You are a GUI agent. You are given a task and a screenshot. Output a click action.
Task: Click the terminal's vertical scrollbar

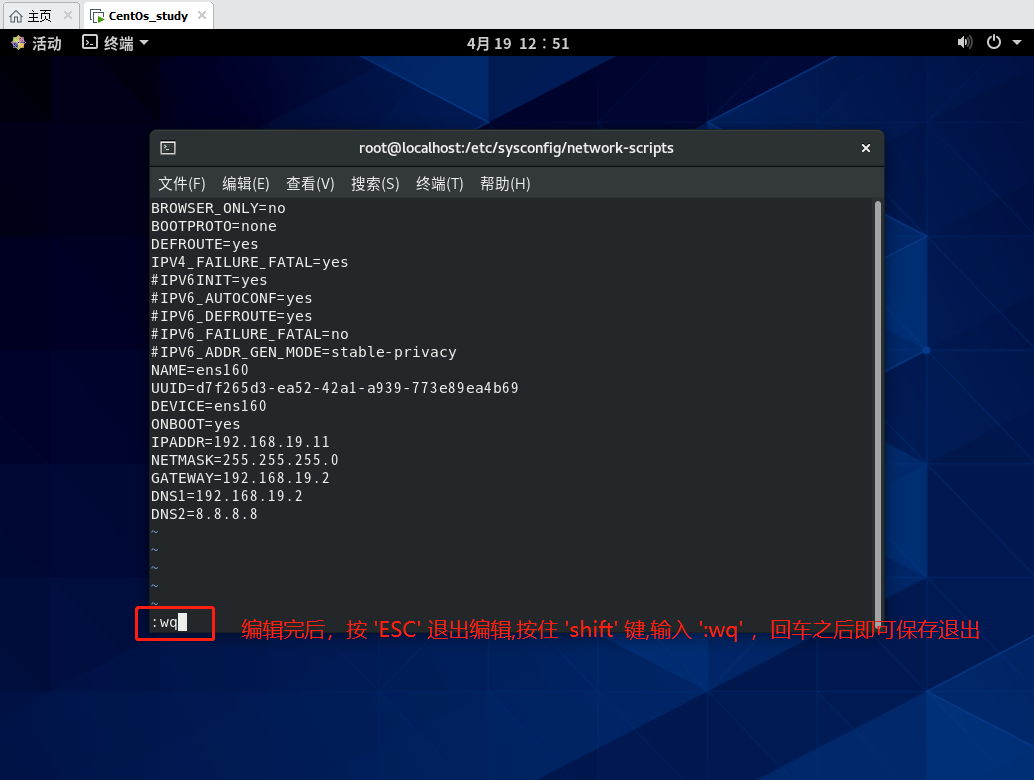pyautogui.click(x=877, y=400)
